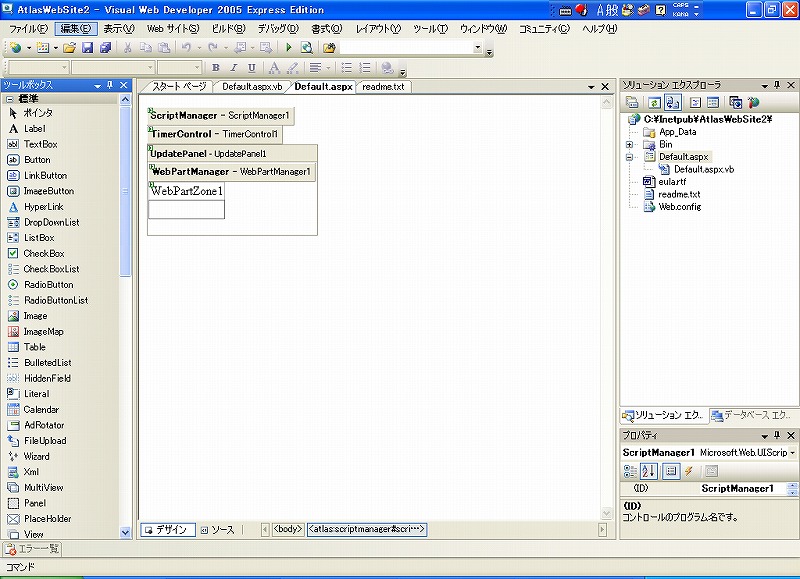Toggle auto-hide pin on Solution Explorer panel
This screenshot has height=579, width=800.
(777, 85)
